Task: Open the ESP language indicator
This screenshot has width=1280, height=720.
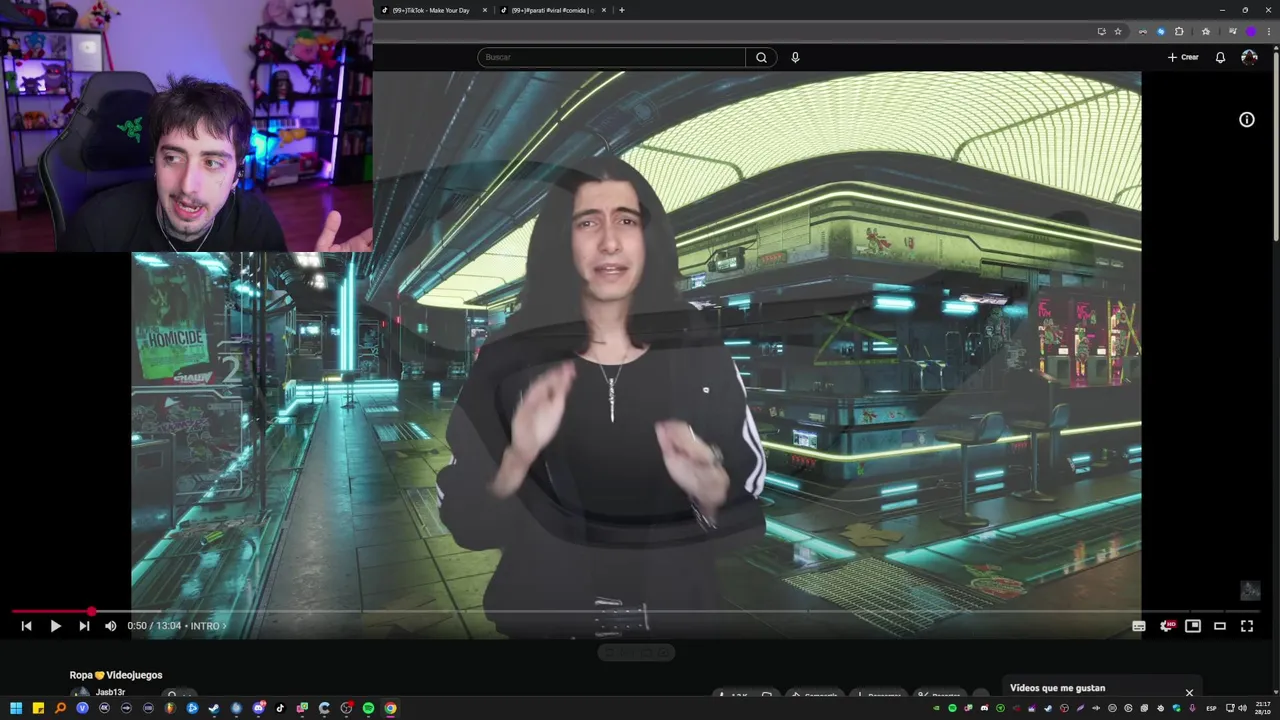Action: (x=1211, y=708)
